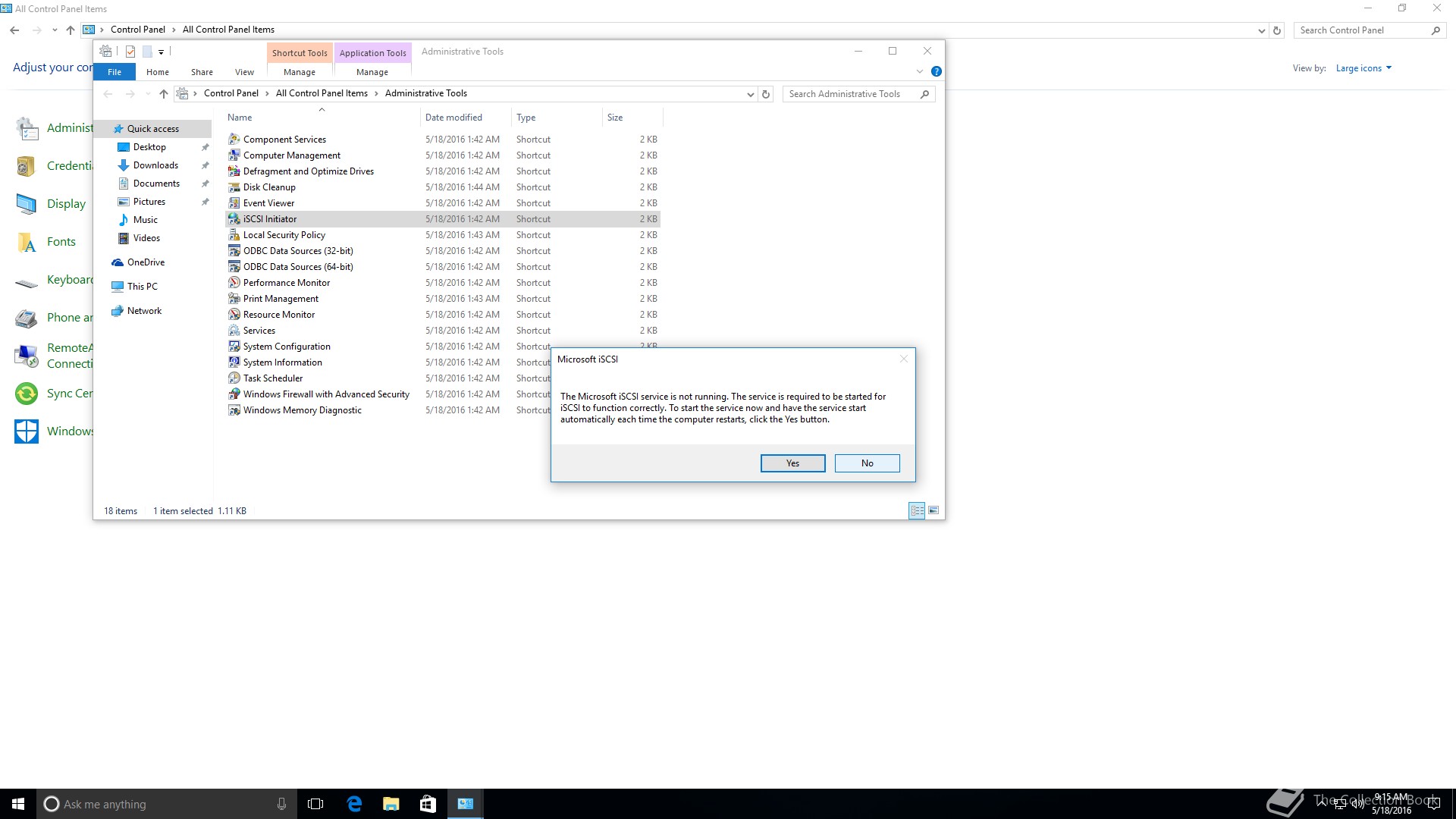Click the System Information icon

pyautogui.click(x=234, y=362)
